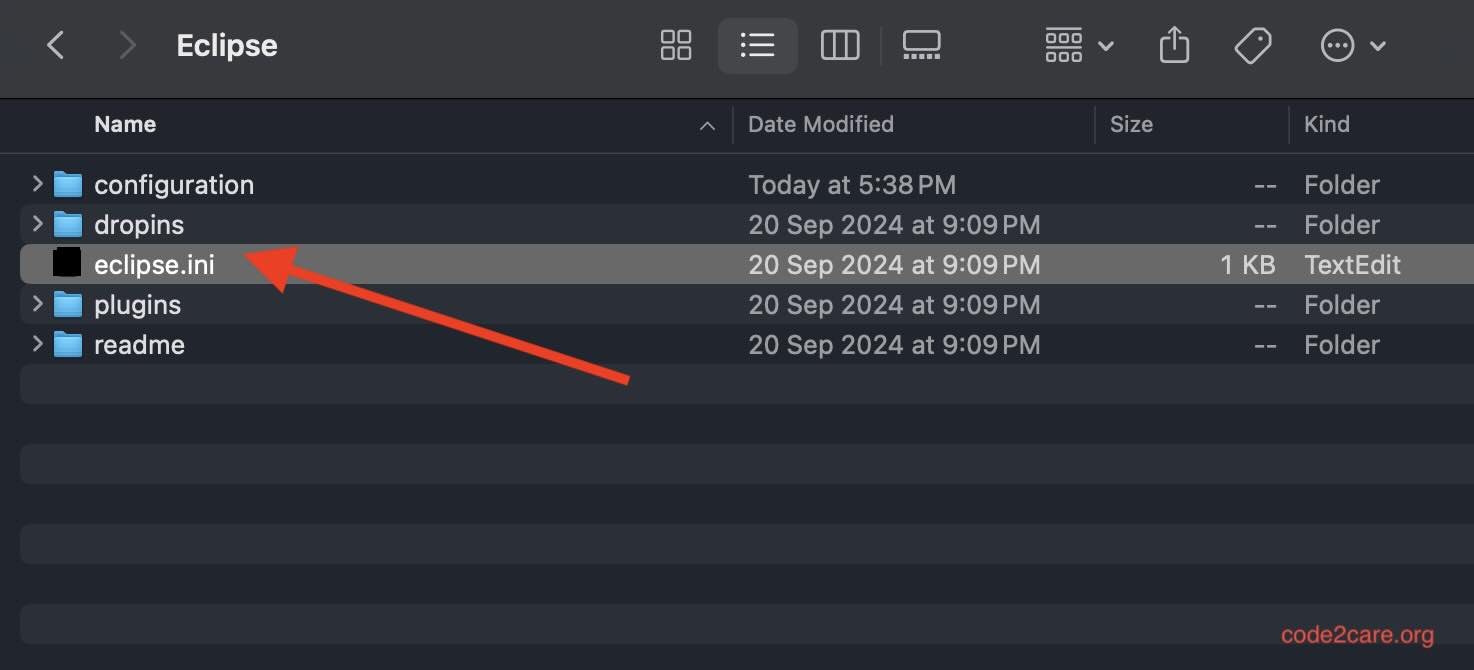Open gallery view mode

(921, 45)
